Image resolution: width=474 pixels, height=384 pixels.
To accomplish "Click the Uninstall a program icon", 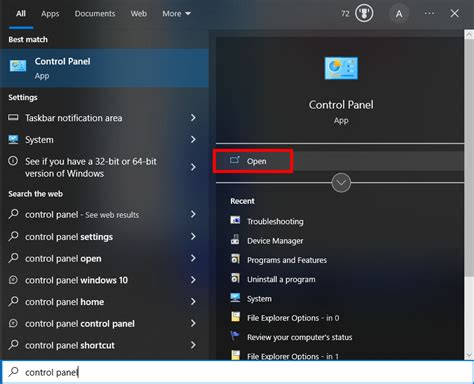I will [x=235, y=278].
